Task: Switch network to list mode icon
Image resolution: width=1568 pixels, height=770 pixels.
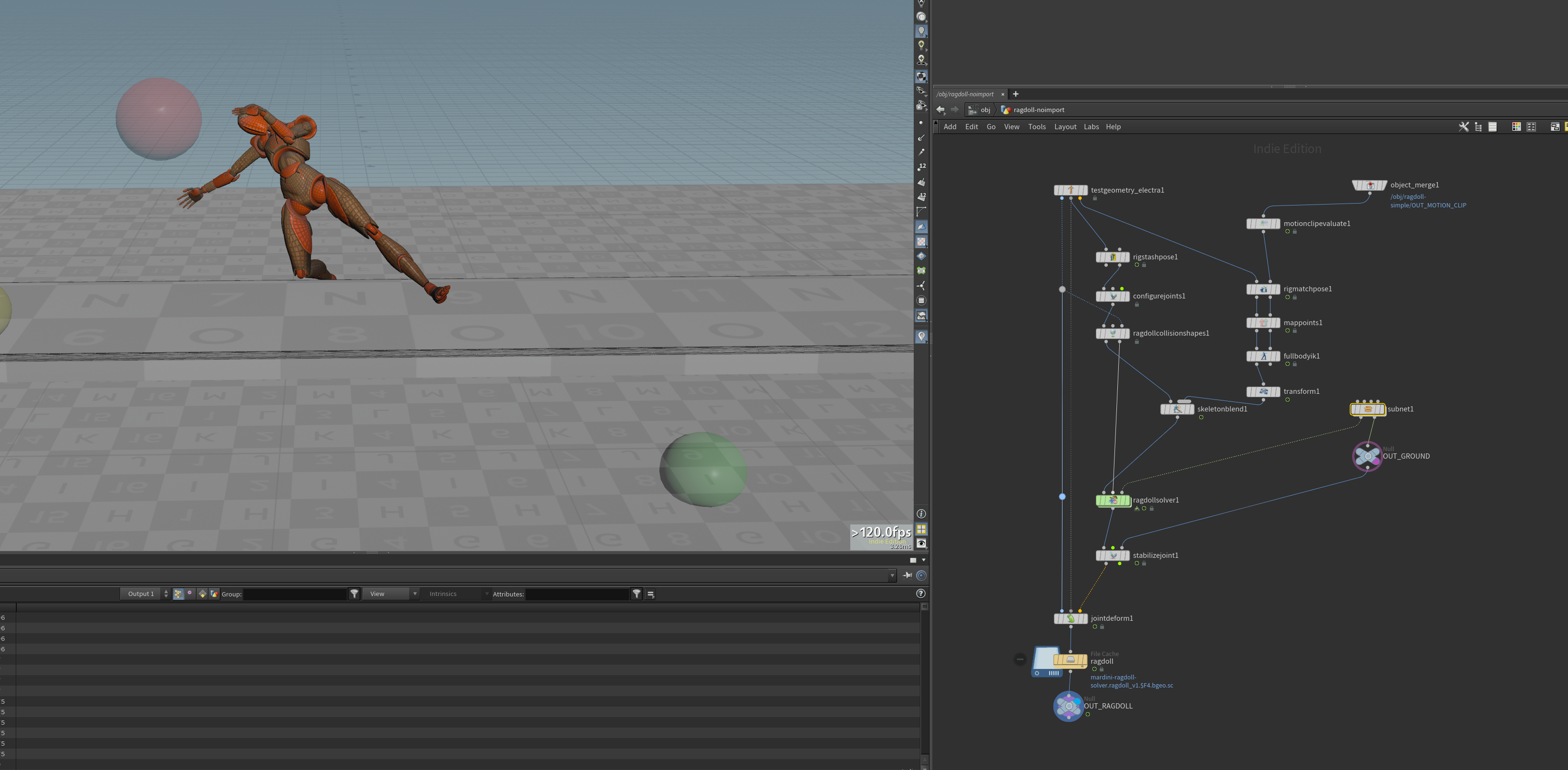Action: [x=1493, y=127]
